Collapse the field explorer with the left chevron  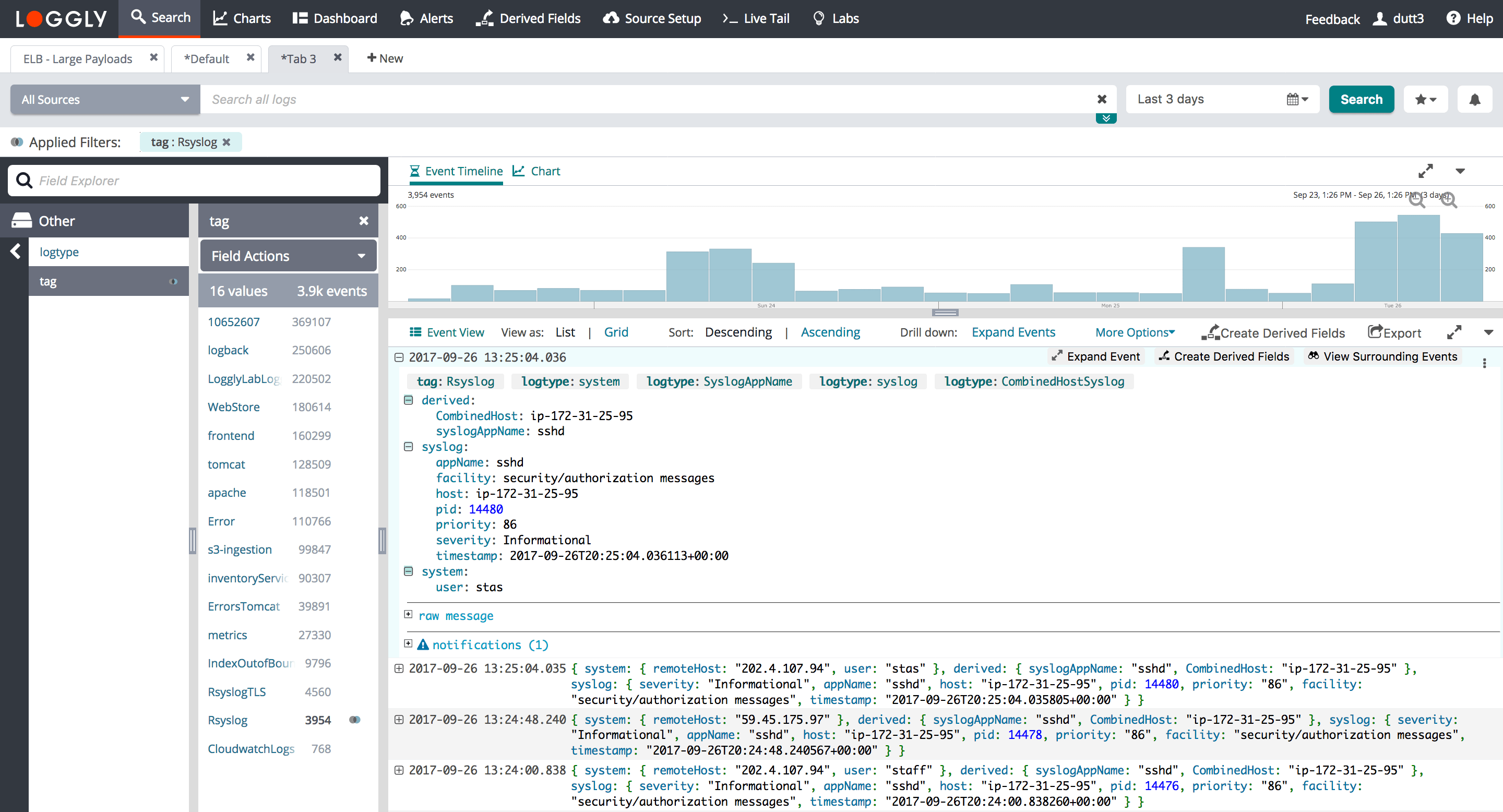coord(16,252)
